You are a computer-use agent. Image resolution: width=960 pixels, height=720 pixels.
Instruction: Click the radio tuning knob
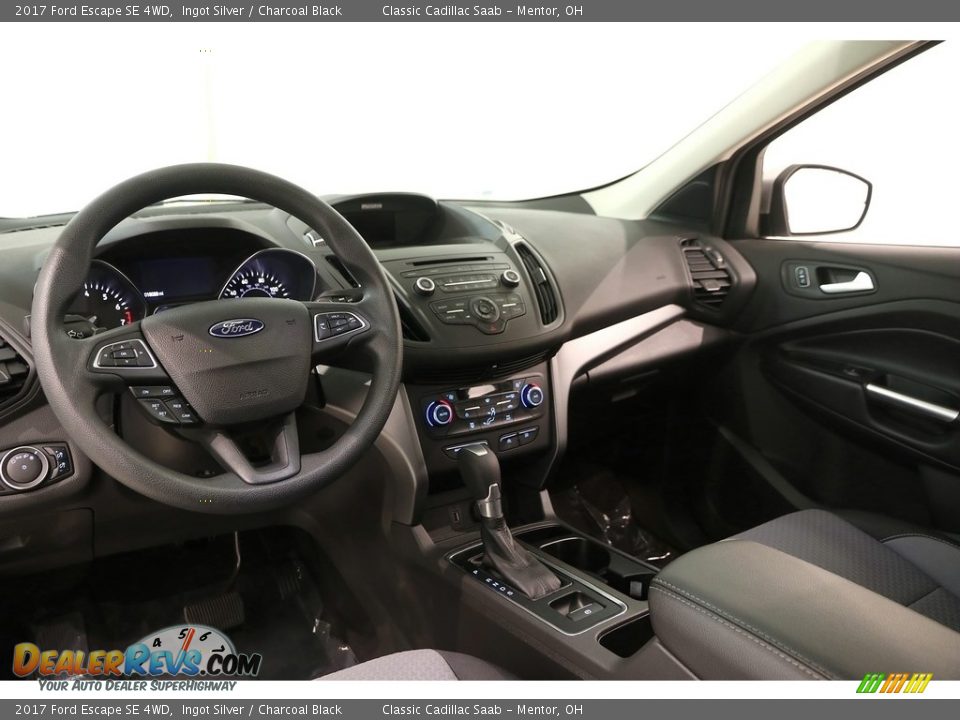(x=510, y=278)
